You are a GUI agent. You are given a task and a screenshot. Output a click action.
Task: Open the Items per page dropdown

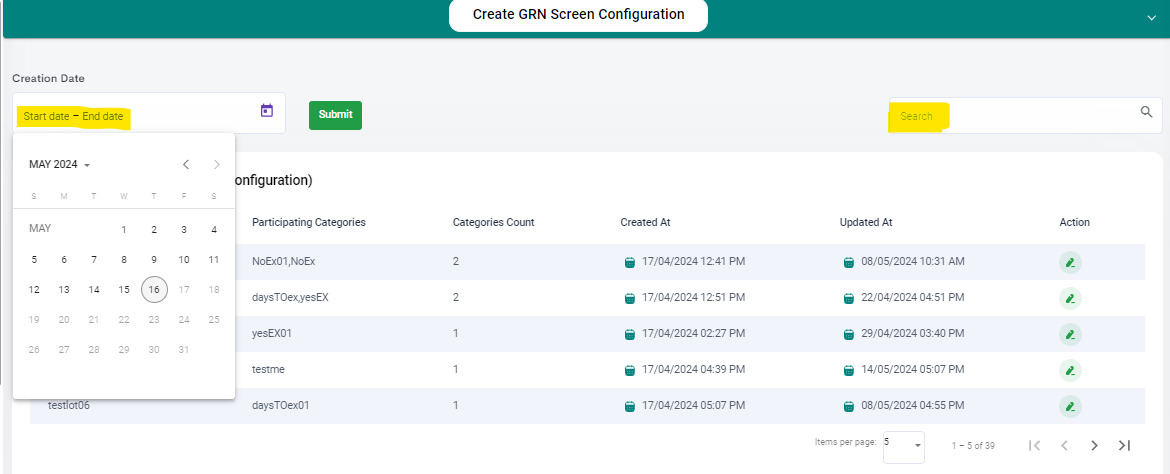[x=904, y=446]
